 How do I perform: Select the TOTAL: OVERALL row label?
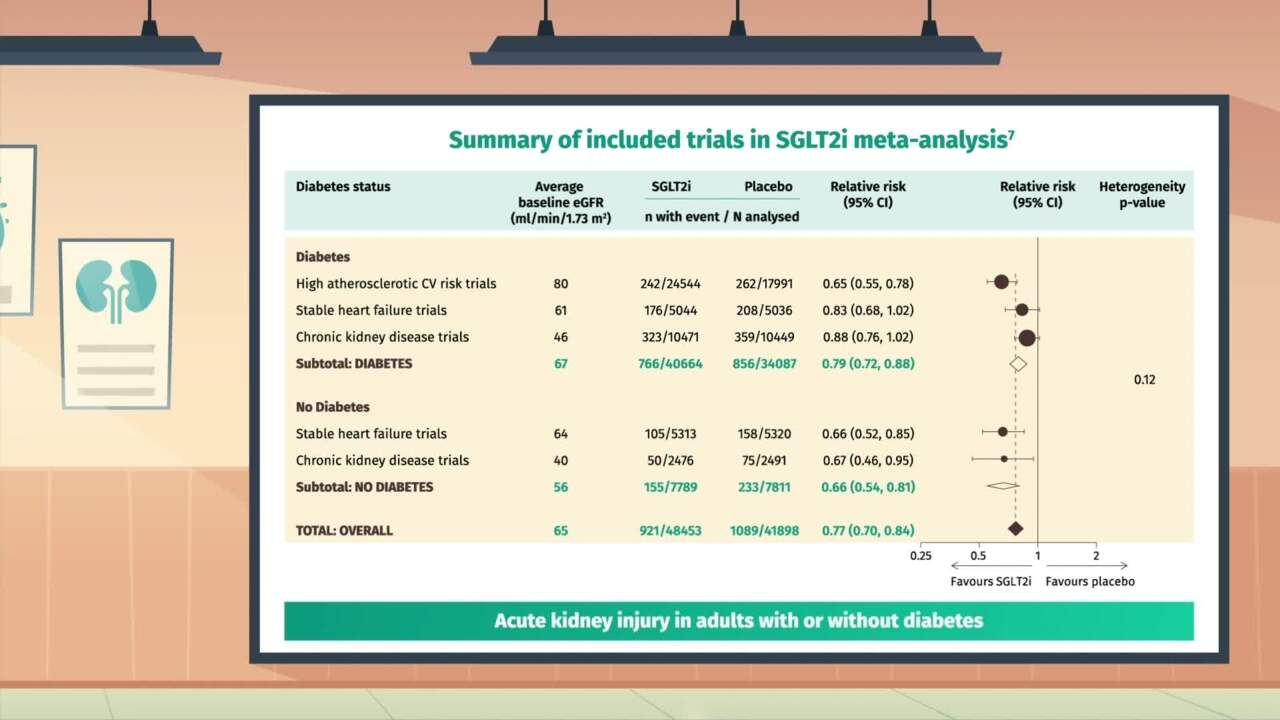point(344,531)
